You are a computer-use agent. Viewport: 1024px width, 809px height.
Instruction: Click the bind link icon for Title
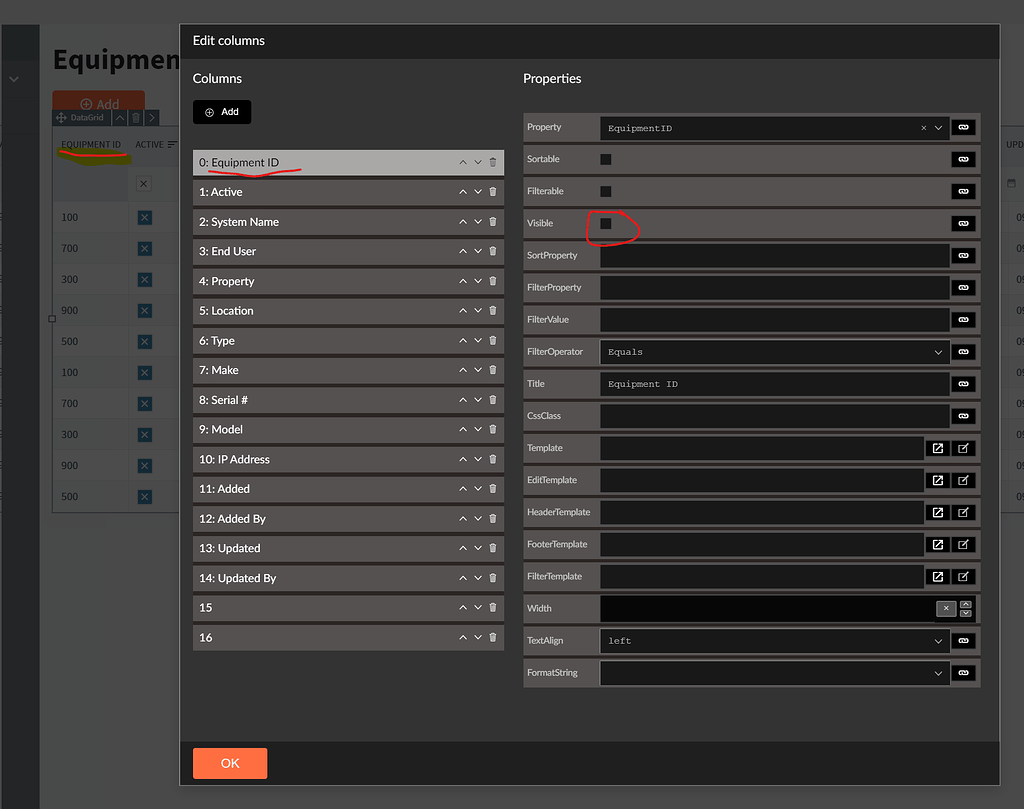pyautogui.click(x=963, y=384)
